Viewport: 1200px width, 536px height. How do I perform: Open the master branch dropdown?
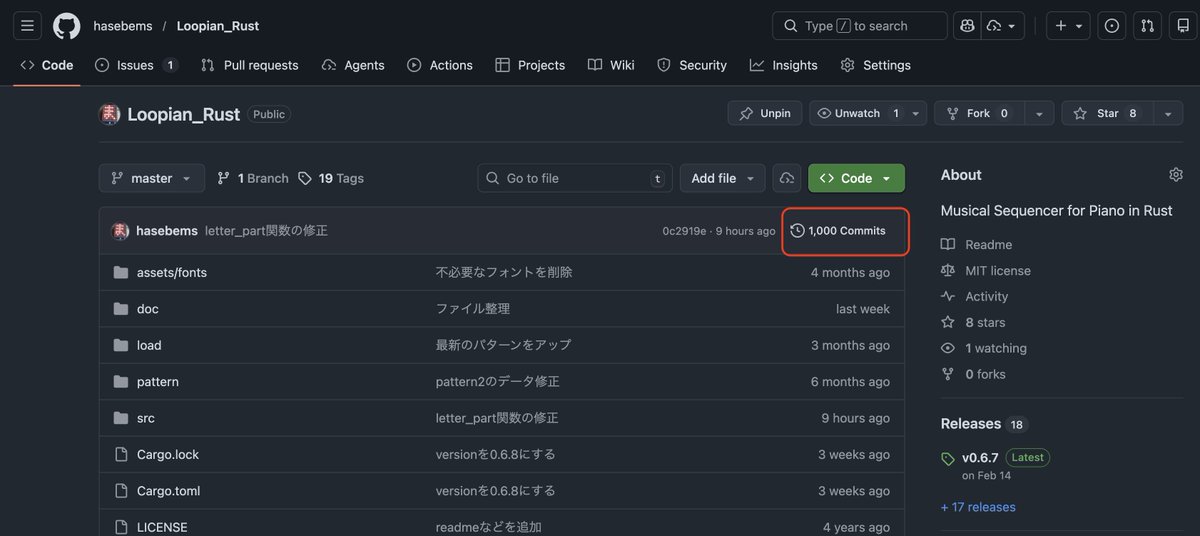tap(152, 178)
